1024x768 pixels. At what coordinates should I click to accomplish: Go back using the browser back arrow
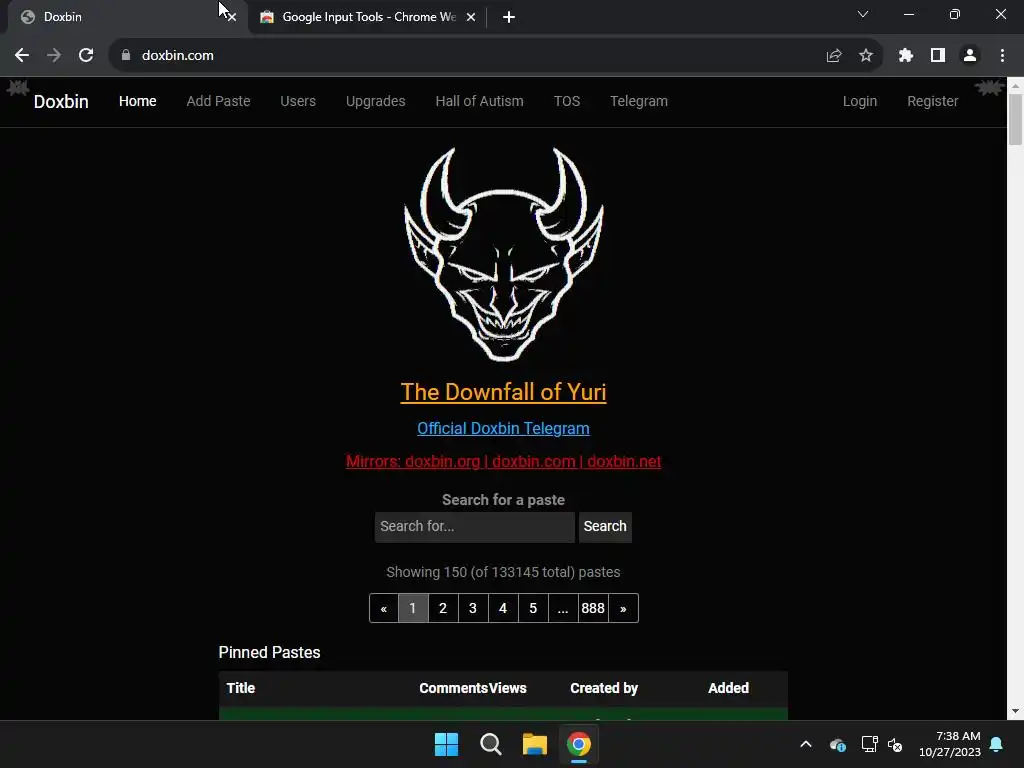(x=22, y=56)
